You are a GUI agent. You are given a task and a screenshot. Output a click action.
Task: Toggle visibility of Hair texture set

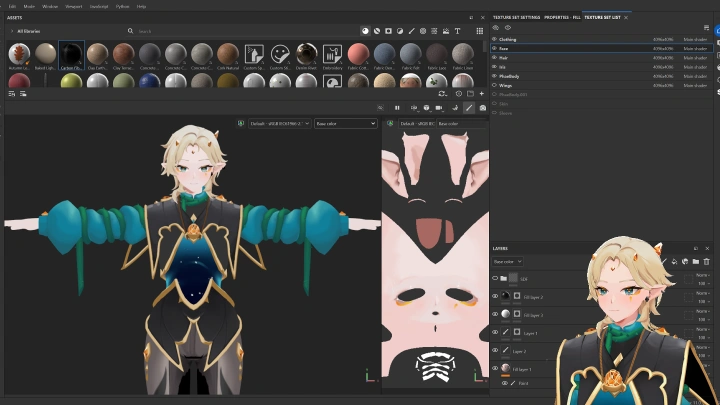tap(495, 57)
